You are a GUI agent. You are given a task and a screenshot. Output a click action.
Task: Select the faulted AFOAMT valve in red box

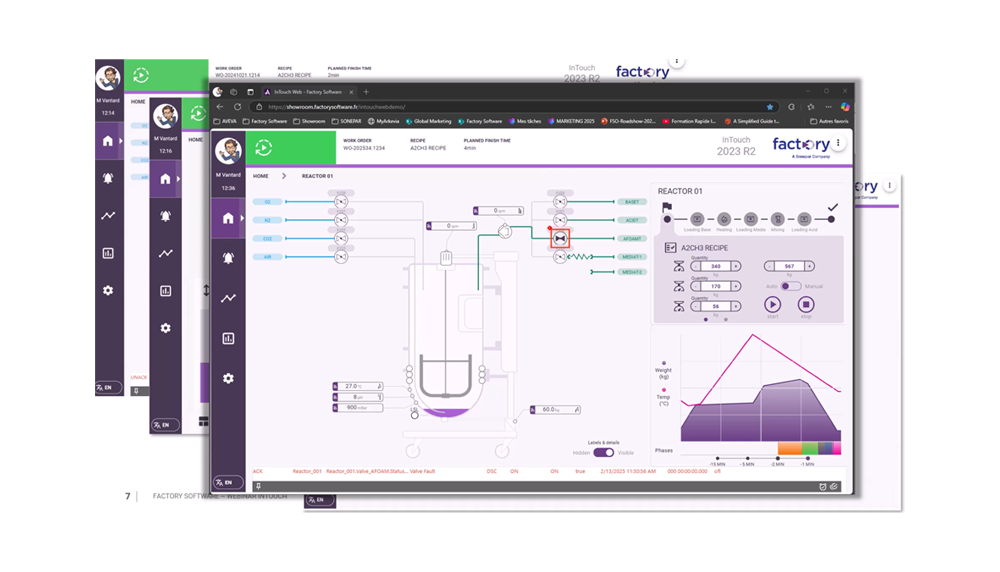point(560,238)
